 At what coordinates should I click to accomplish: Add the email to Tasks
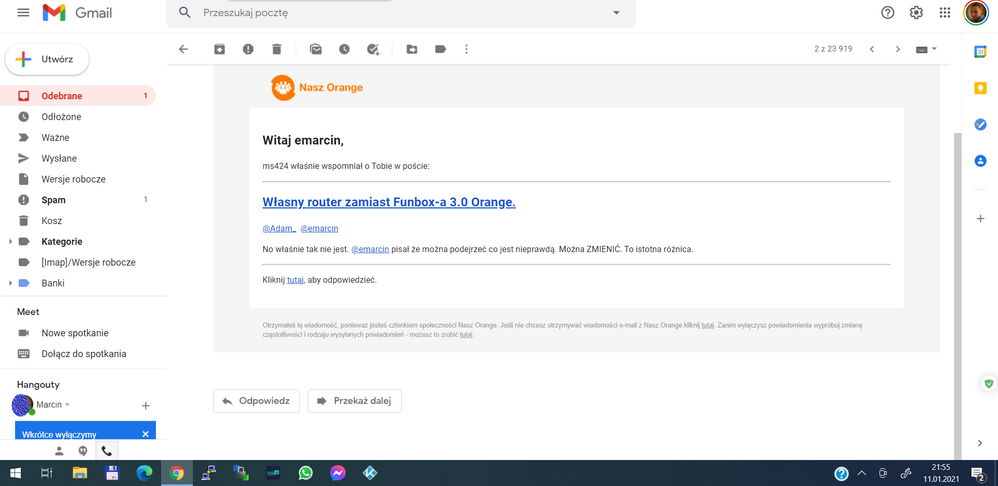pyautogui.click(x=373, y=49)
